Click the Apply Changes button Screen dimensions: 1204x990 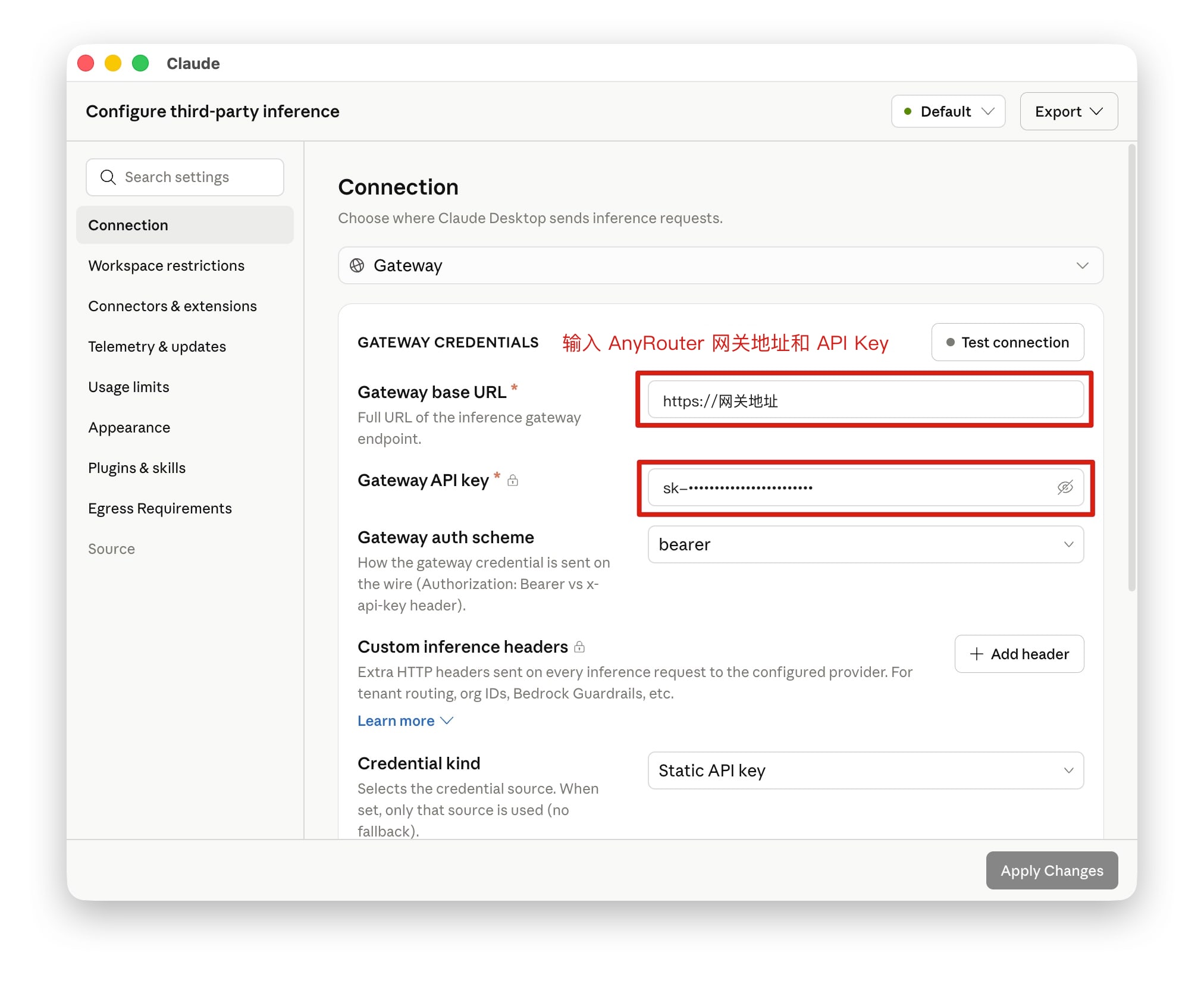point(1052,870)
